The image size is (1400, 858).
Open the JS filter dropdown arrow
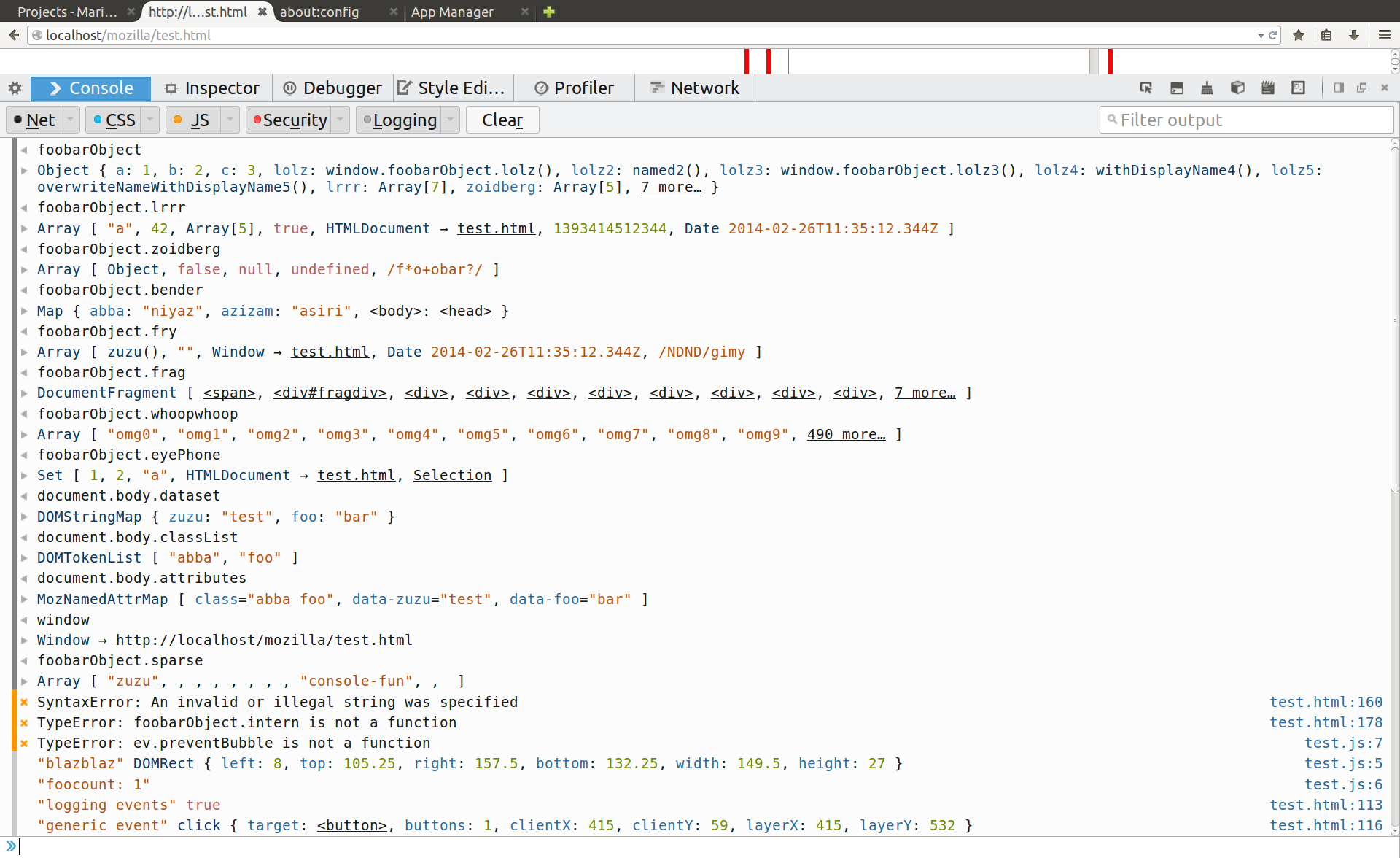tap(230, 120)
